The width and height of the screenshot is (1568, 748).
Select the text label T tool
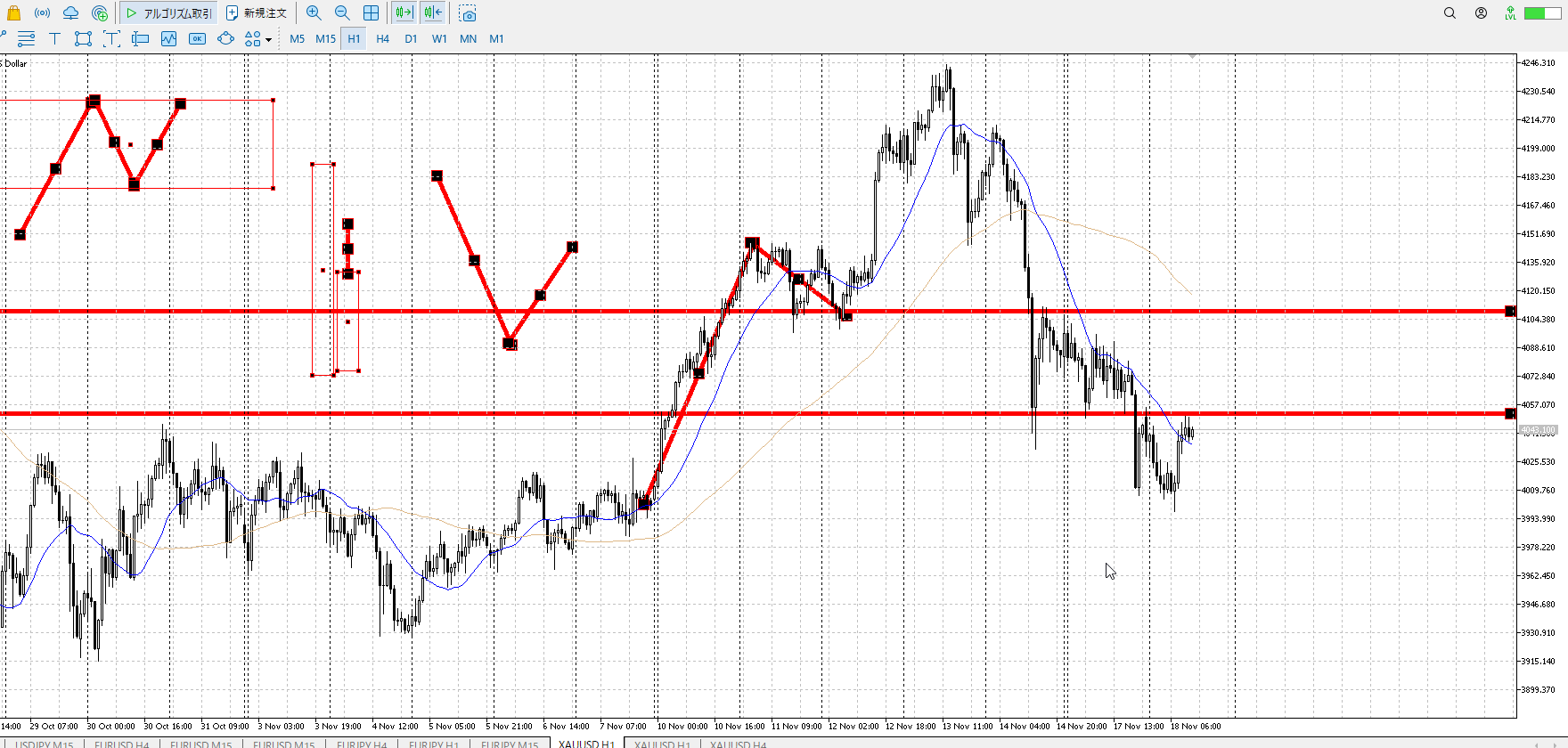click(54, 38)
